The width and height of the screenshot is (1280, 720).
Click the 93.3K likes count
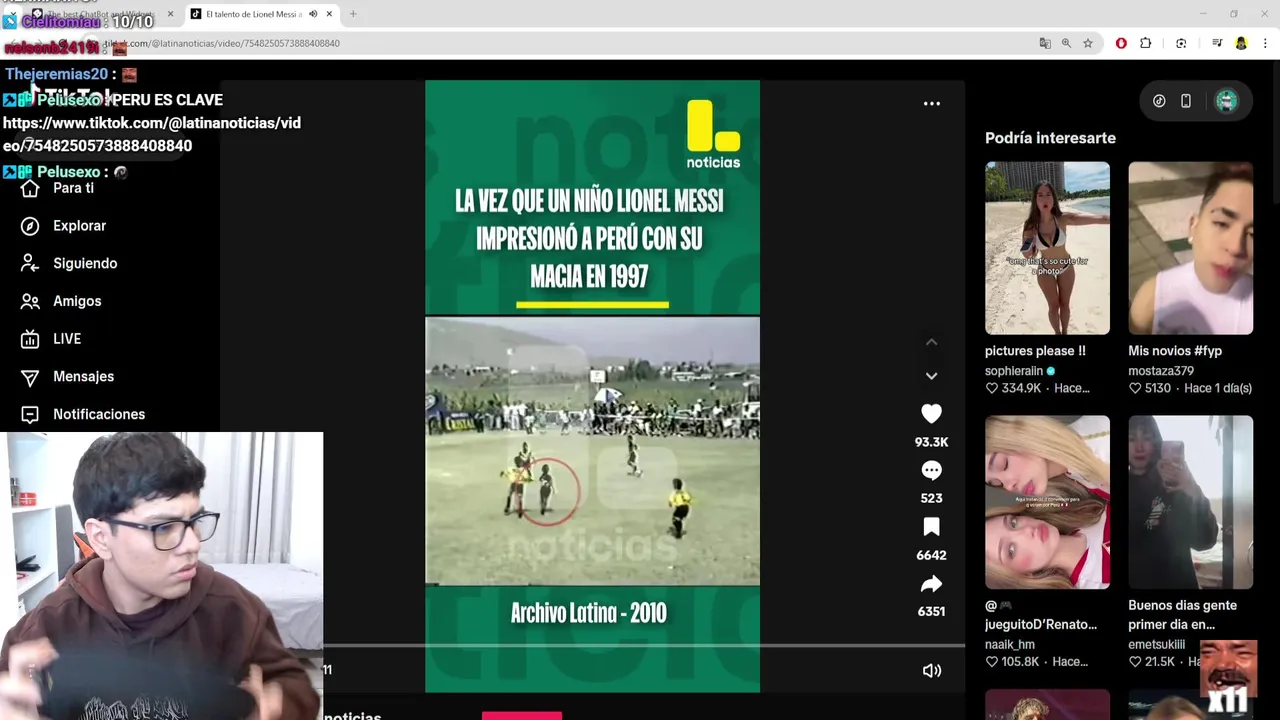931,442
